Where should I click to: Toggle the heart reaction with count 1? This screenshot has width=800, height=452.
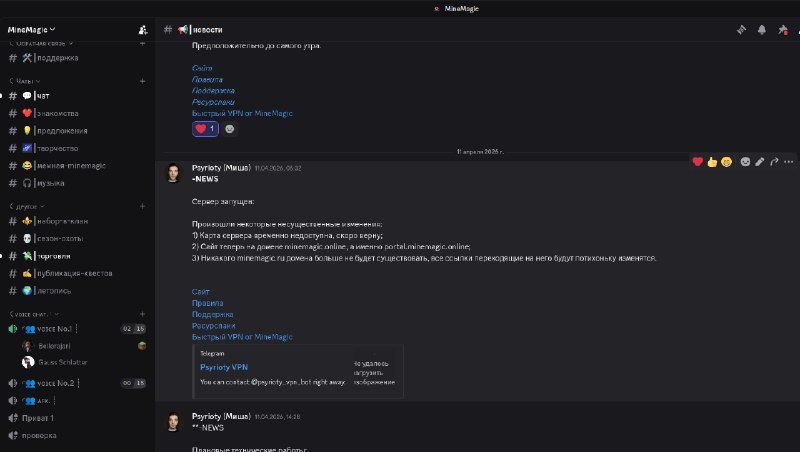(205, 129)
